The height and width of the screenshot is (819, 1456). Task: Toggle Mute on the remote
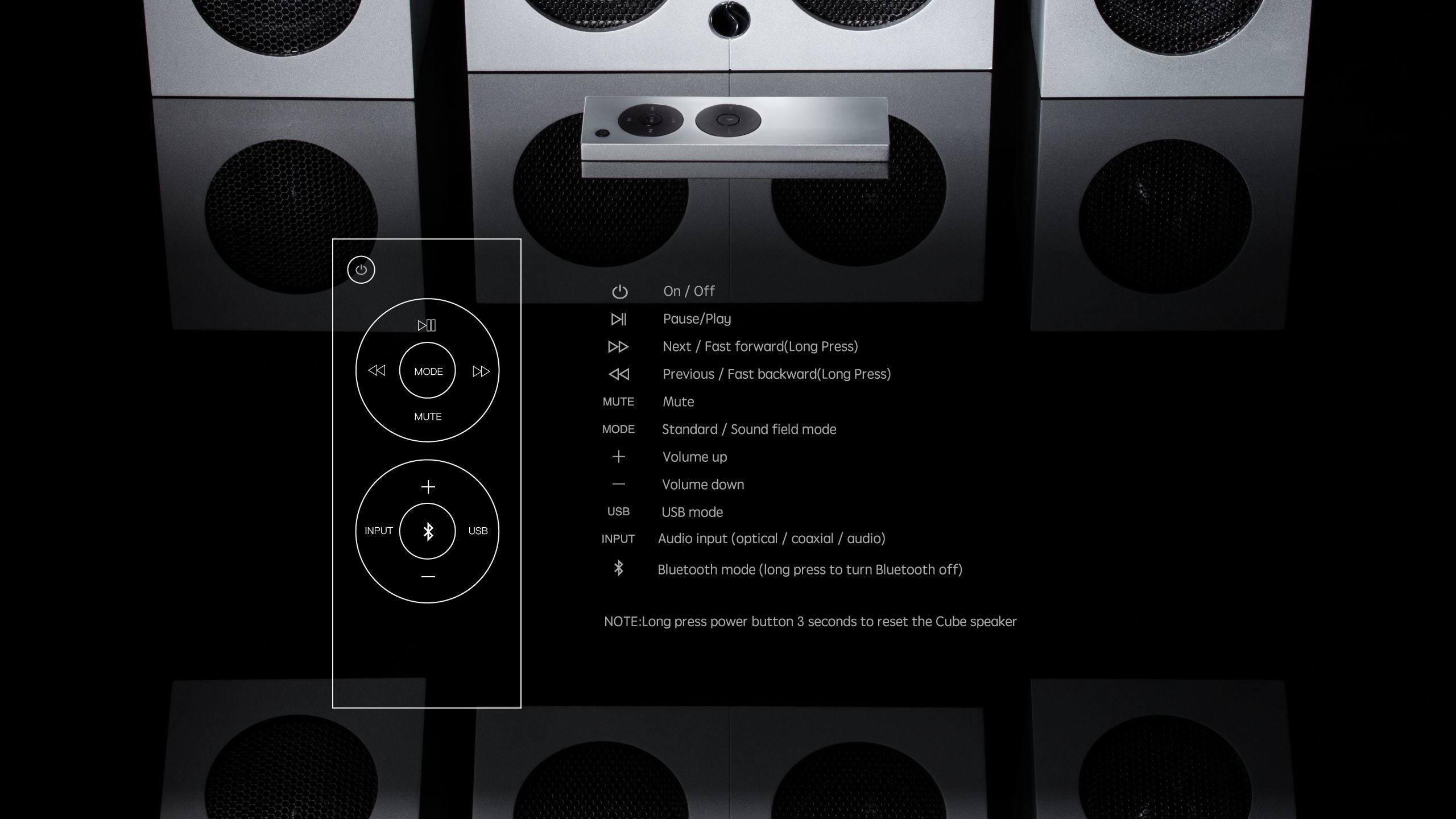pyautogui.click(x=426, y=416)
